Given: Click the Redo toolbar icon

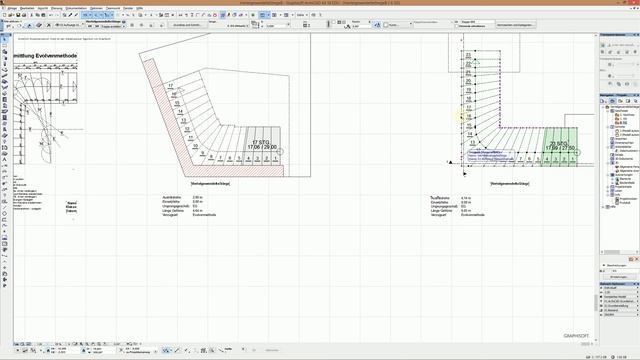Looking at the screenshot, I should [x=57, y=15].
